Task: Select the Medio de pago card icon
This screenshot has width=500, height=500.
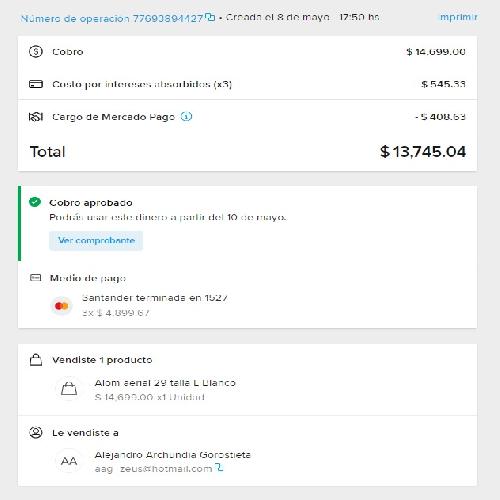Action: (35, 278)
